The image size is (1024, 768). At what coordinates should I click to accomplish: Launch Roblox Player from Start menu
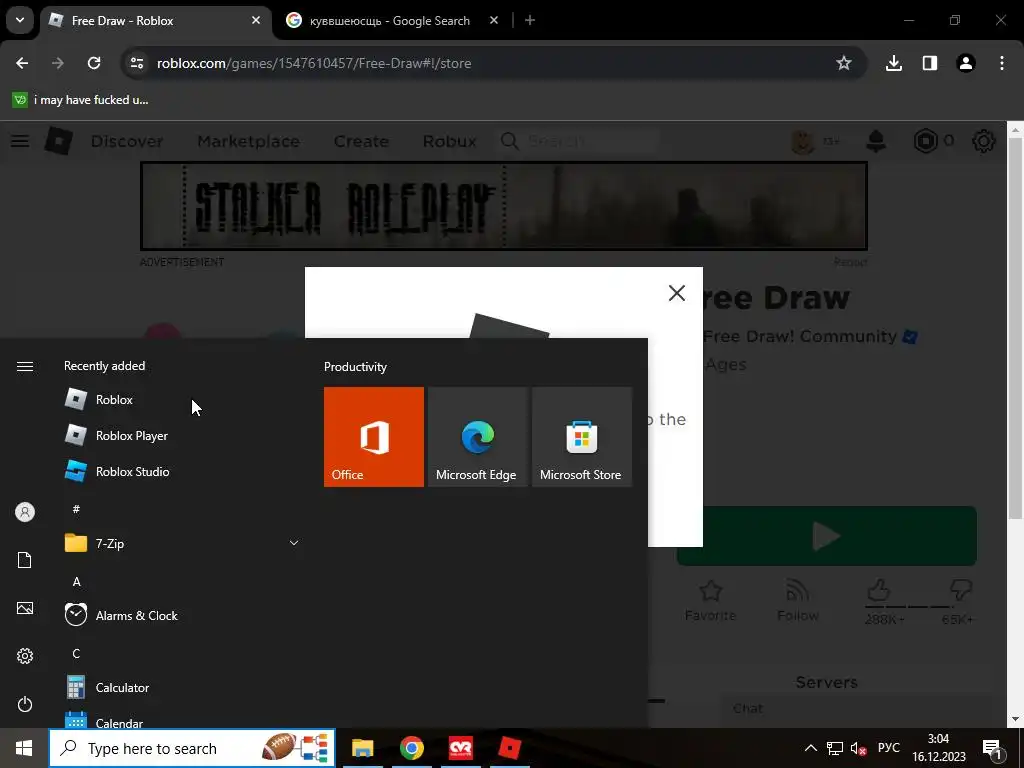(x=182, y=436)
